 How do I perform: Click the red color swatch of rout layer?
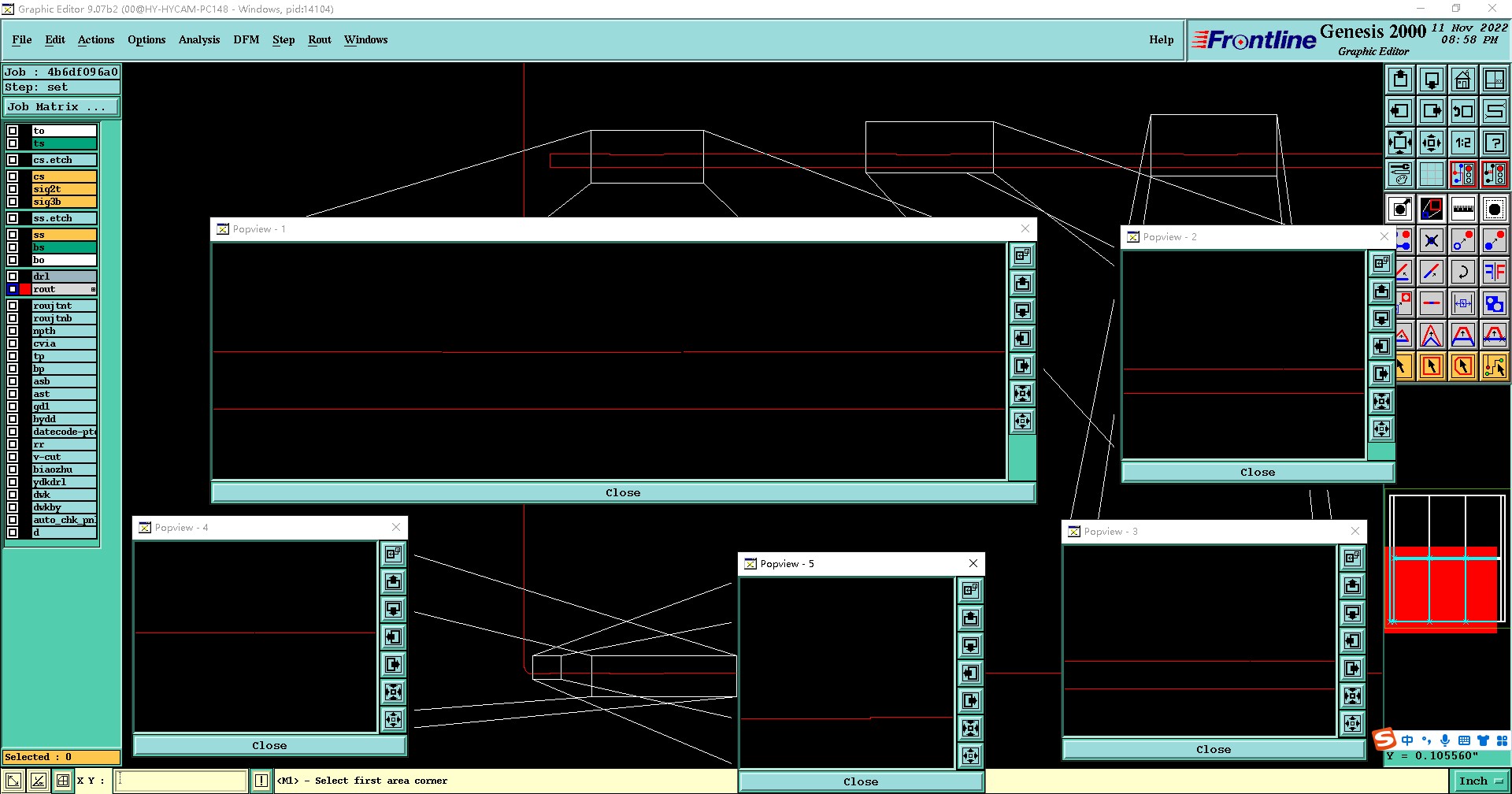25,289
